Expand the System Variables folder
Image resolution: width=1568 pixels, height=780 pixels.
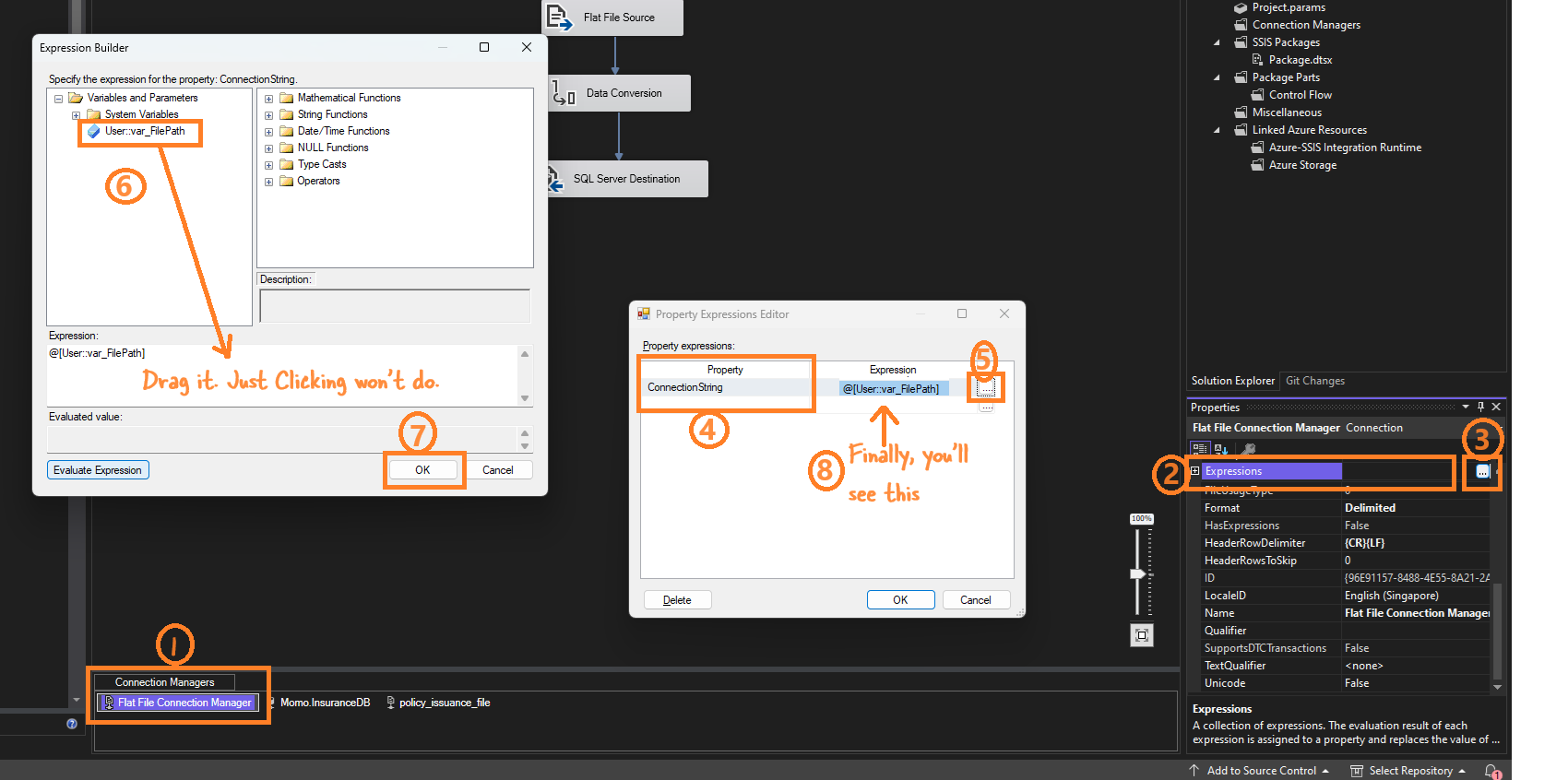[x=76, y=115]
